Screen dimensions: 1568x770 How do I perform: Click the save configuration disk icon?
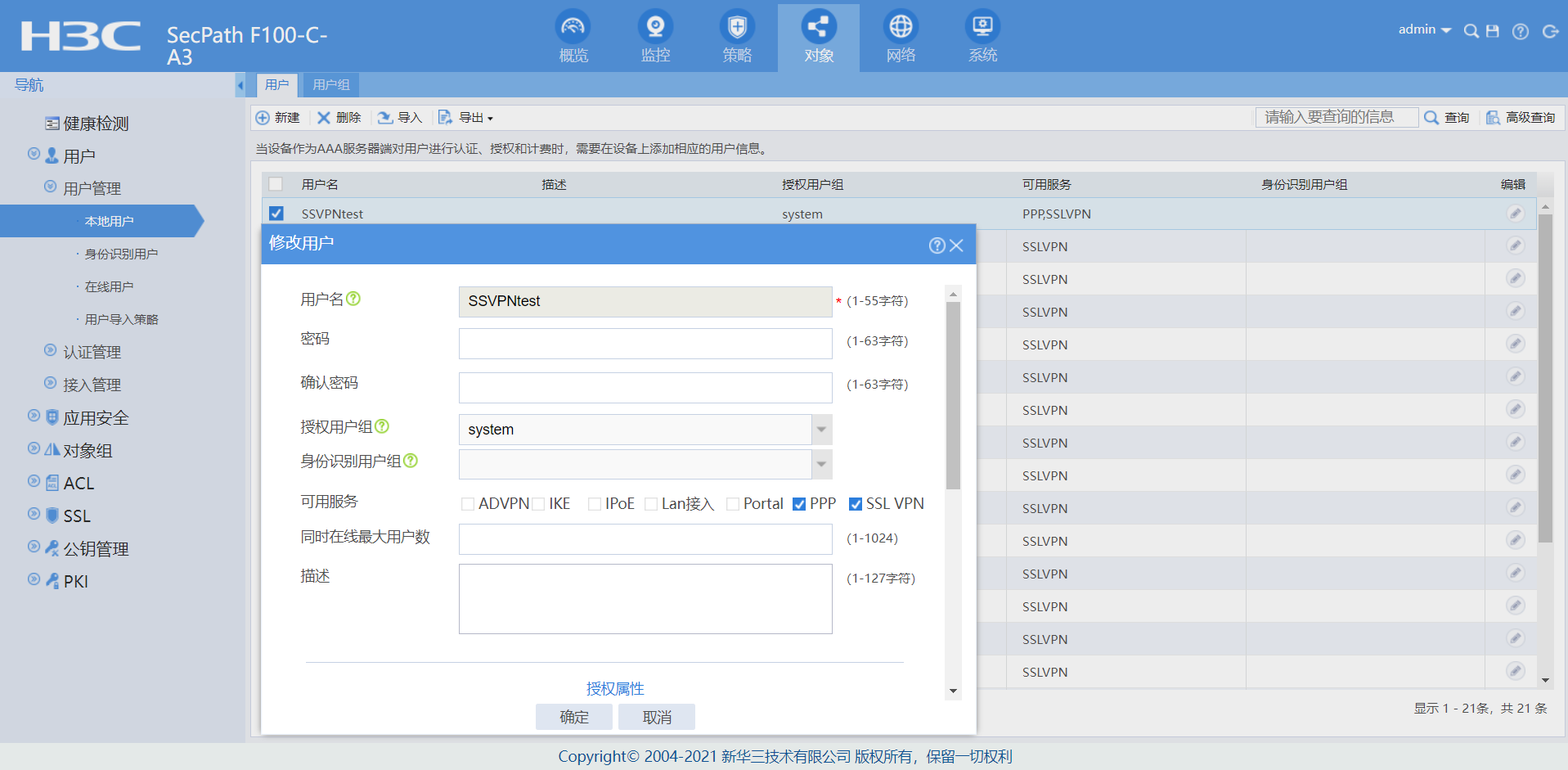(1493, 31)
